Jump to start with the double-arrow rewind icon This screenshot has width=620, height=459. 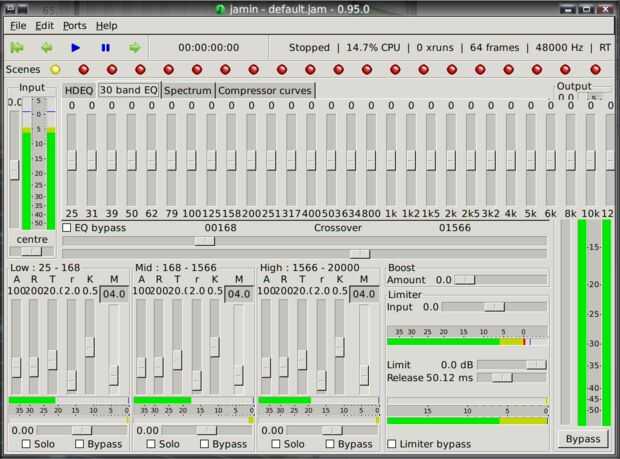tap(17, 47)
